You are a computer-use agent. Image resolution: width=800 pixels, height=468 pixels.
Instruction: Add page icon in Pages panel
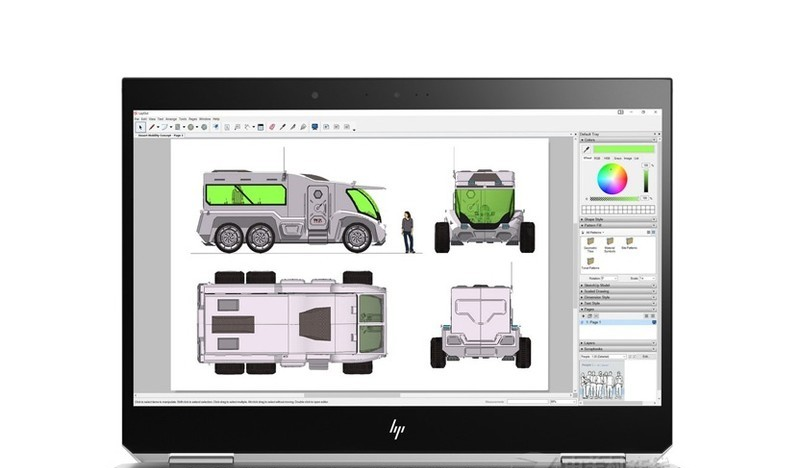pyautogui.click(x=584, y=316)
